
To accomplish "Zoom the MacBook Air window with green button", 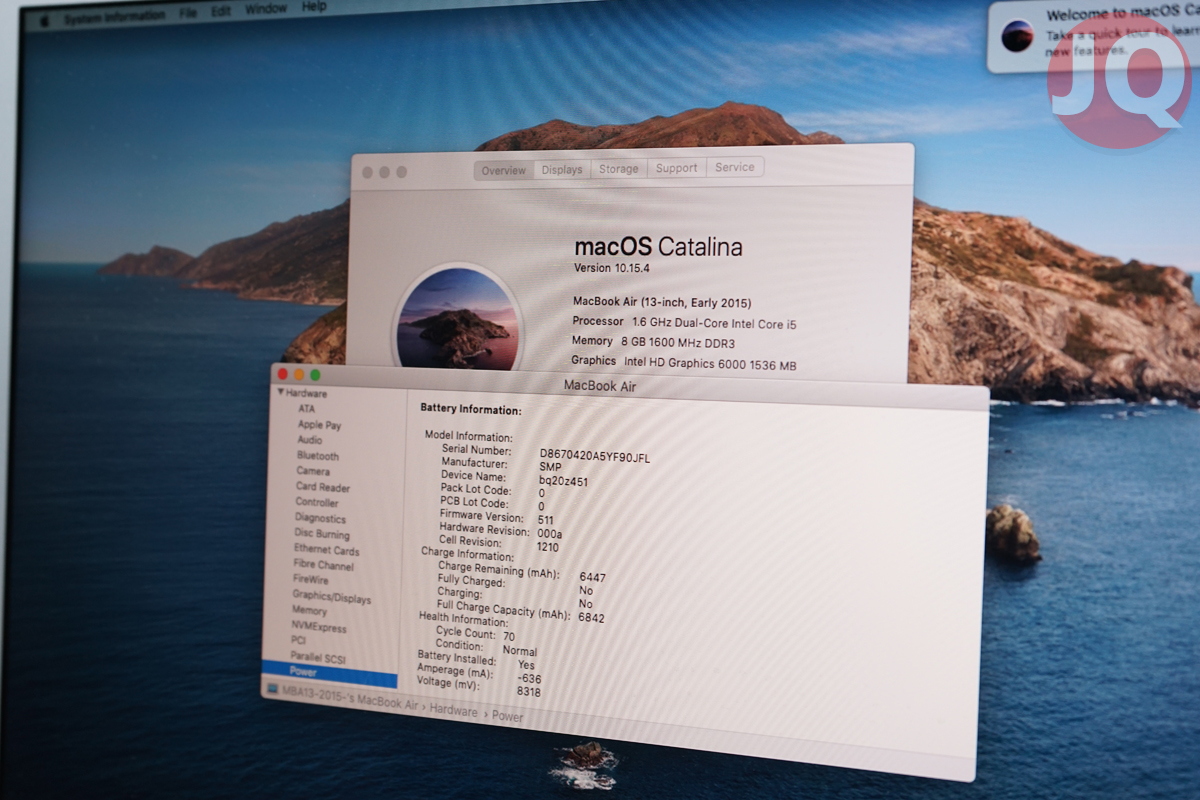I will pos(315,375).
